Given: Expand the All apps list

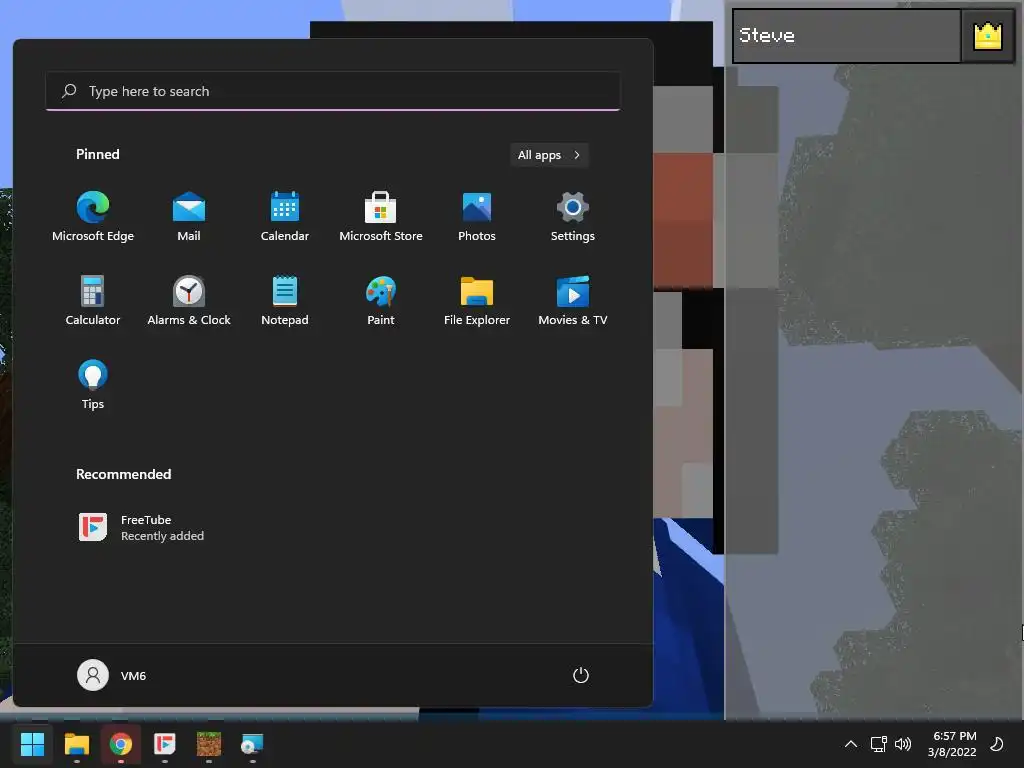Looking at the screenshot, I should coord(549,155).
